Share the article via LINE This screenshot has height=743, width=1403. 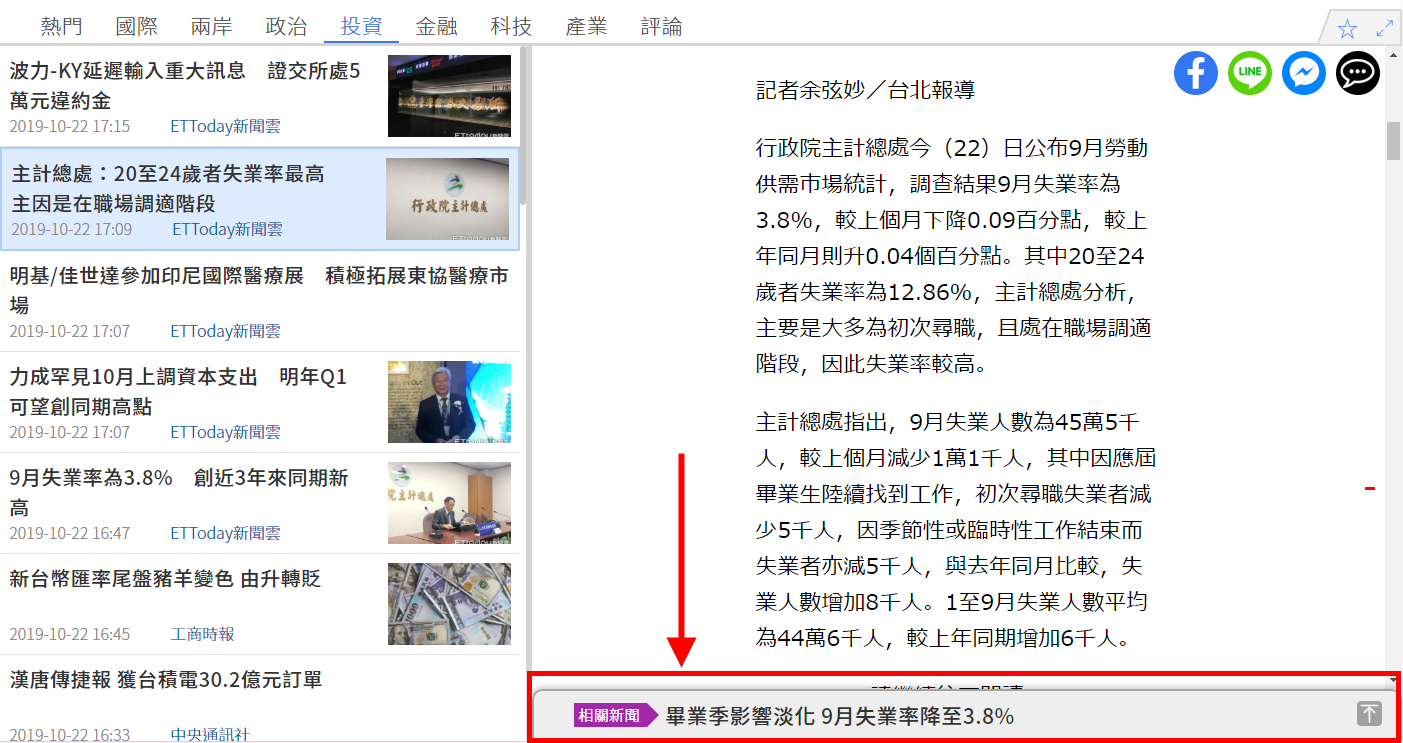(x=1250, y=73)
